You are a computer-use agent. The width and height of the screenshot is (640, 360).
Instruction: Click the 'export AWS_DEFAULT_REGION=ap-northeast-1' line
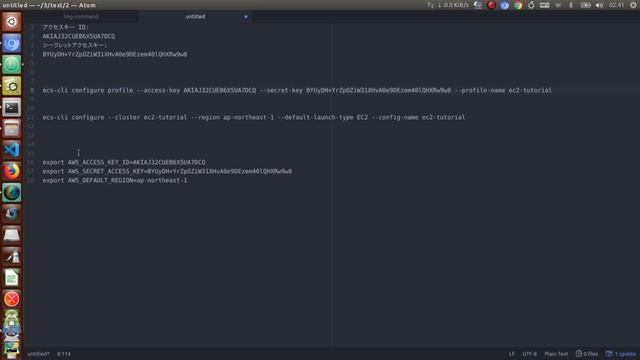pyautogui.click(x=115, y=180)
